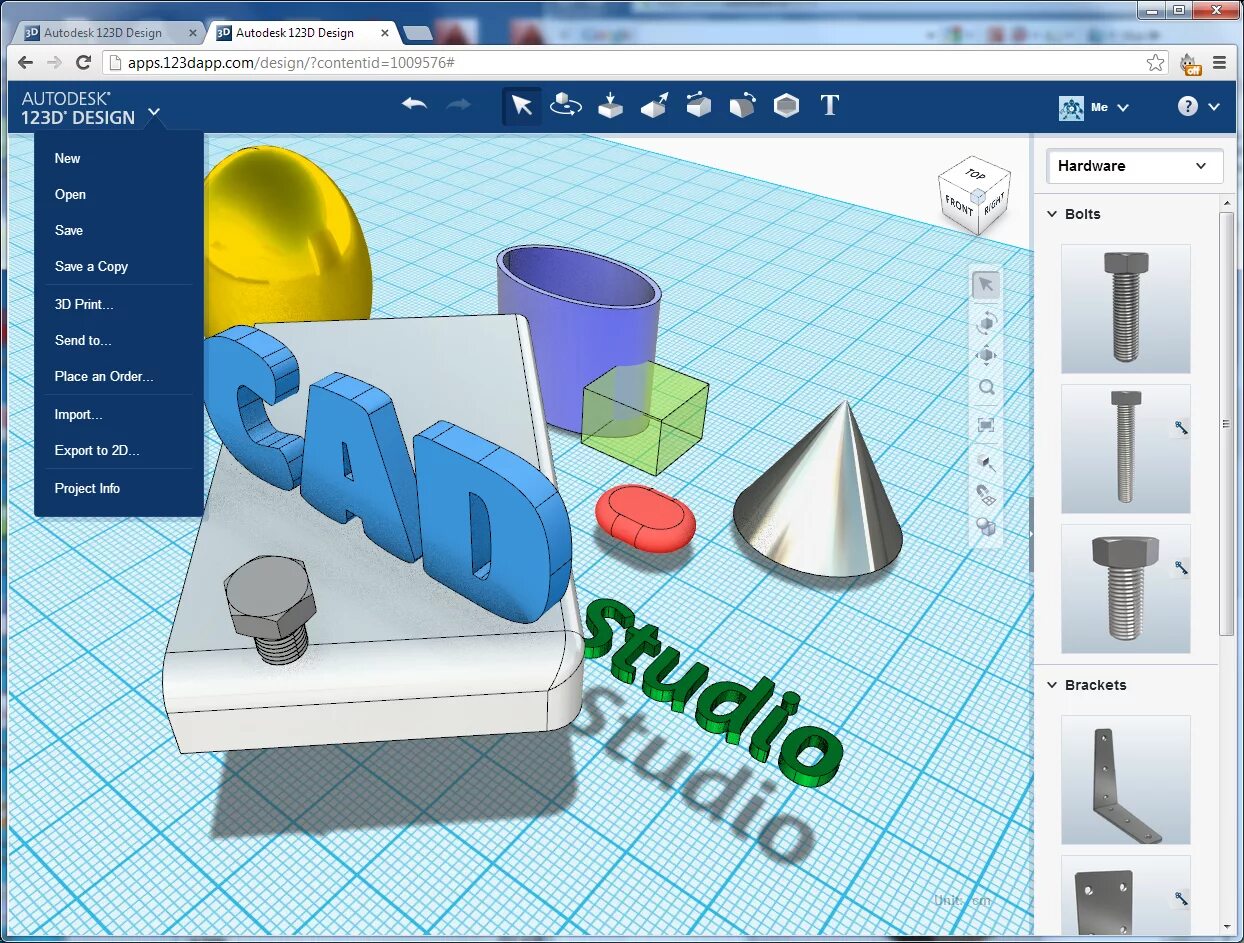Close the active Autodesk 123D Design tab
Viewport: 1244px width, 943px height.
pos(386,33)
